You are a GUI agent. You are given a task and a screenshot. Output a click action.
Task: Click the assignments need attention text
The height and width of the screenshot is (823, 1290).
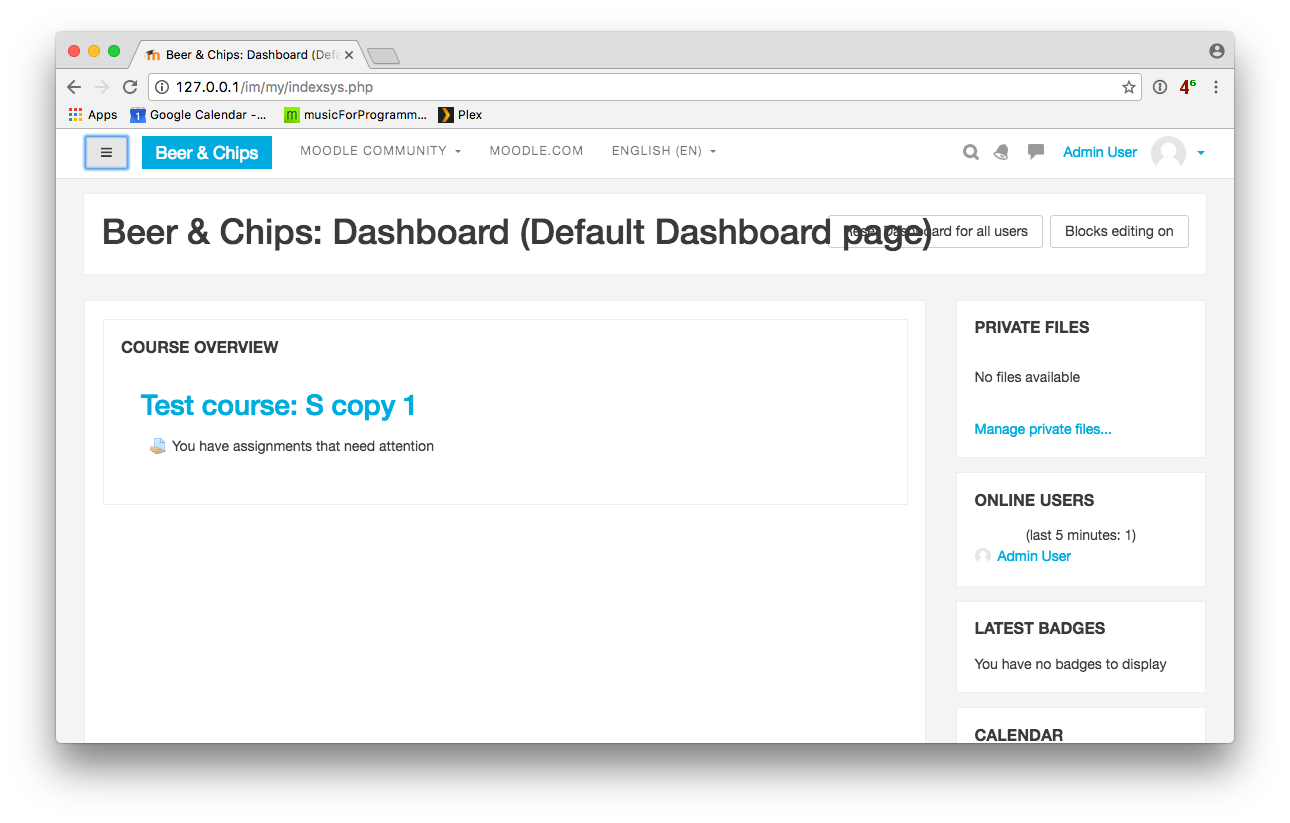point(303,446)
